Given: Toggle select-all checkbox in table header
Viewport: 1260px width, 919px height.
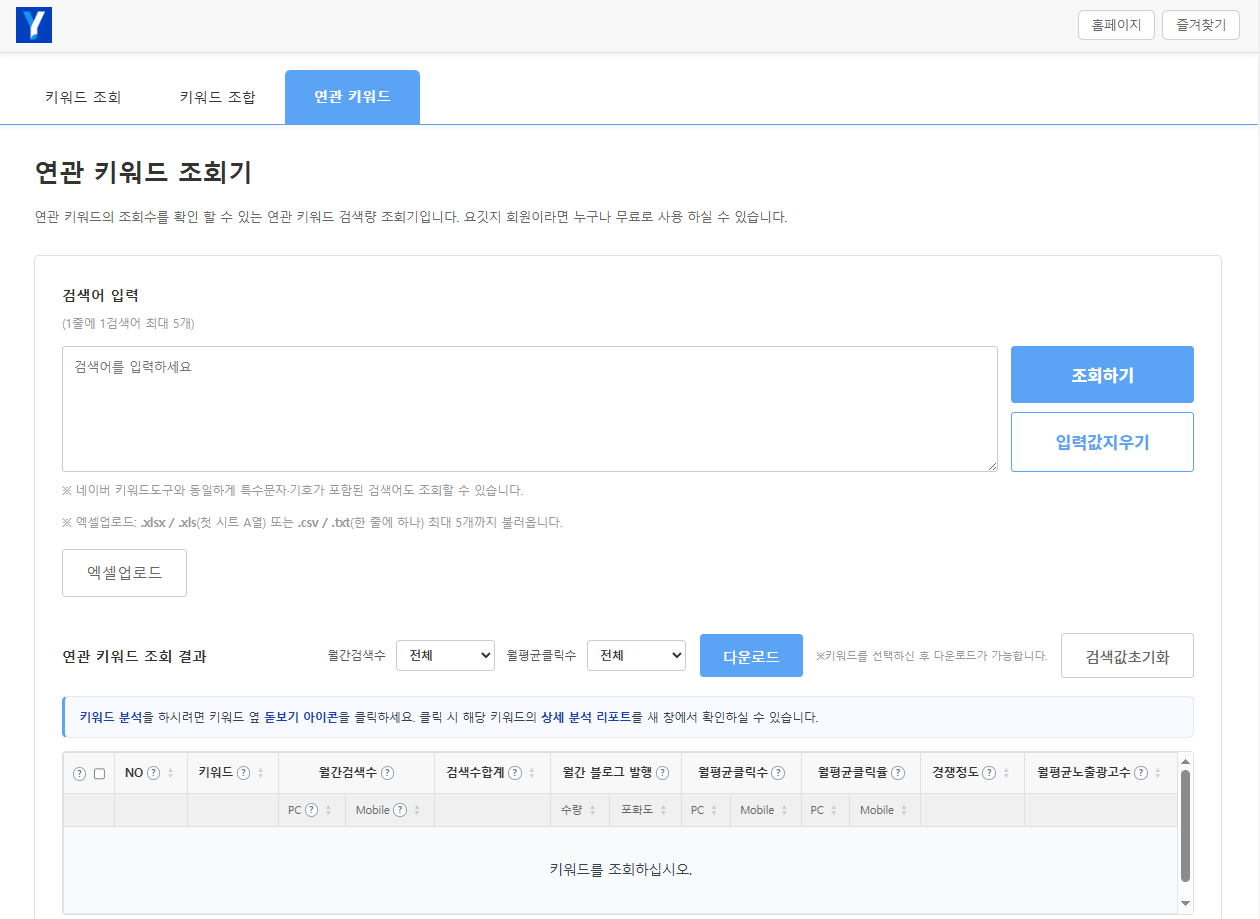Looking at the screenshot, I should 99,773.
